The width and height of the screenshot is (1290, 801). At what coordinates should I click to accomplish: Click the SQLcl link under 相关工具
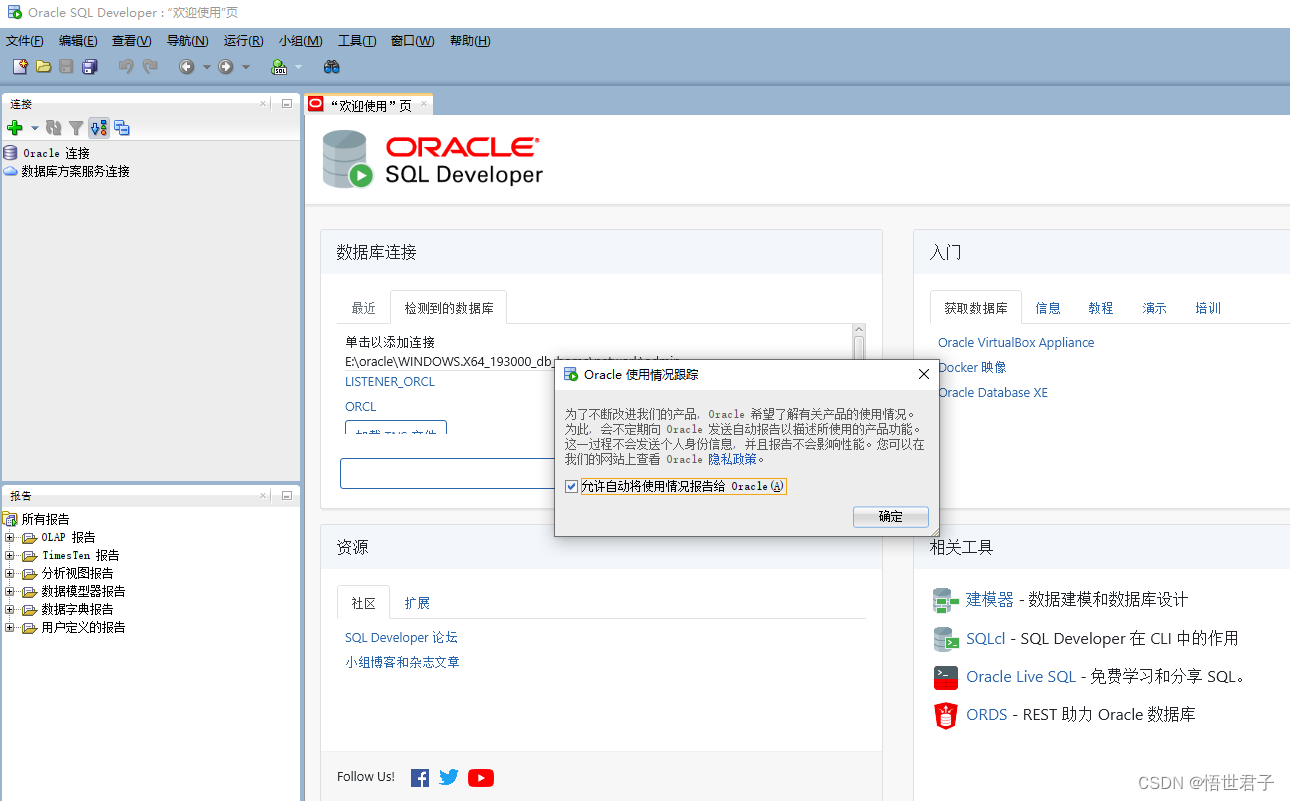(986, 638)
